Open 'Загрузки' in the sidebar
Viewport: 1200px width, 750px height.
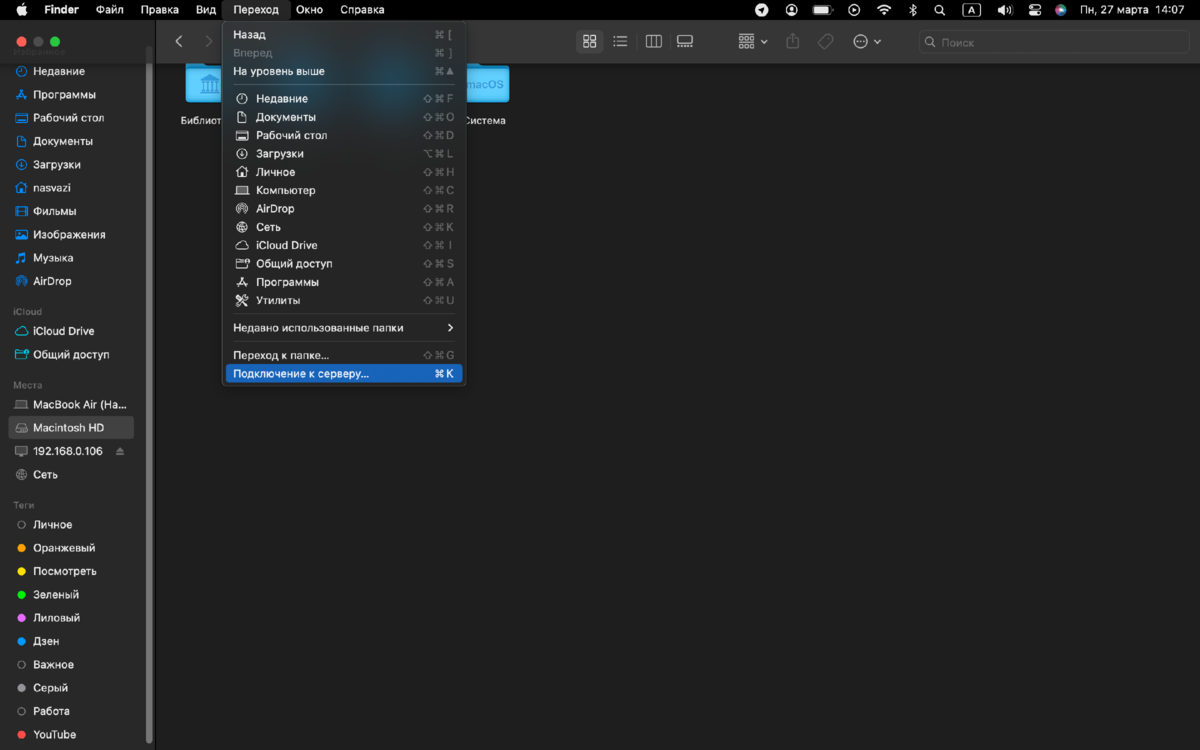(70, 165)
